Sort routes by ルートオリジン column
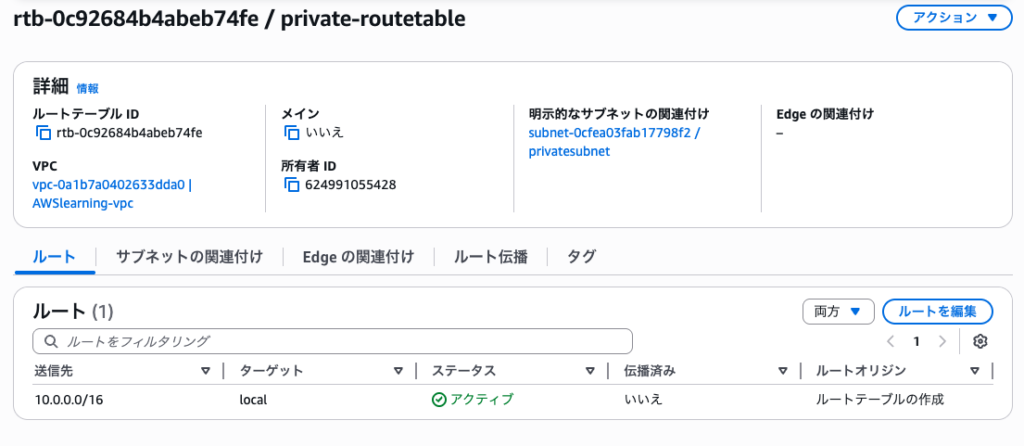The image size is (1024, 446). tap(974, 371)
